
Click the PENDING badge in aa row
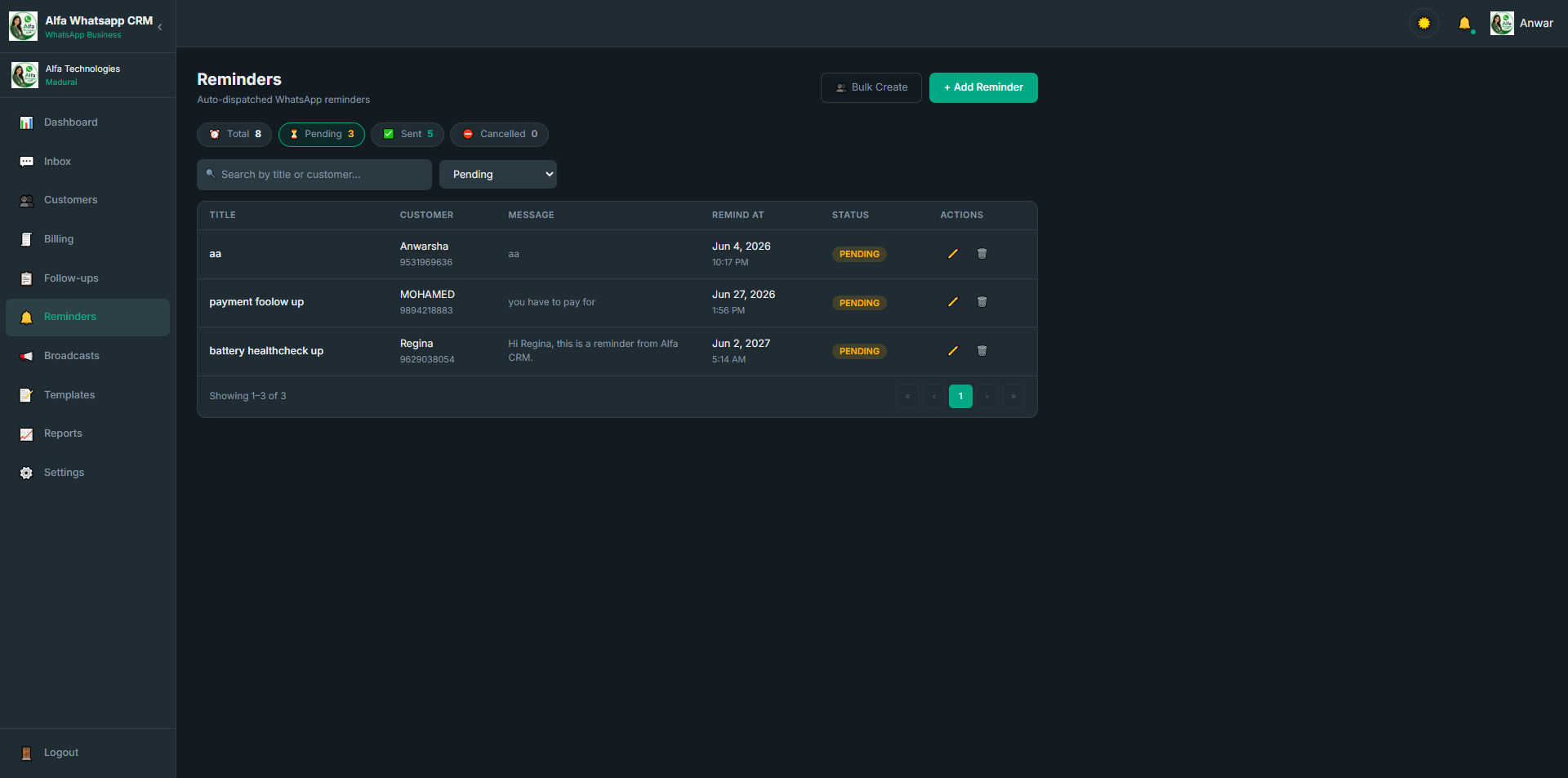(x=859, y=254)
